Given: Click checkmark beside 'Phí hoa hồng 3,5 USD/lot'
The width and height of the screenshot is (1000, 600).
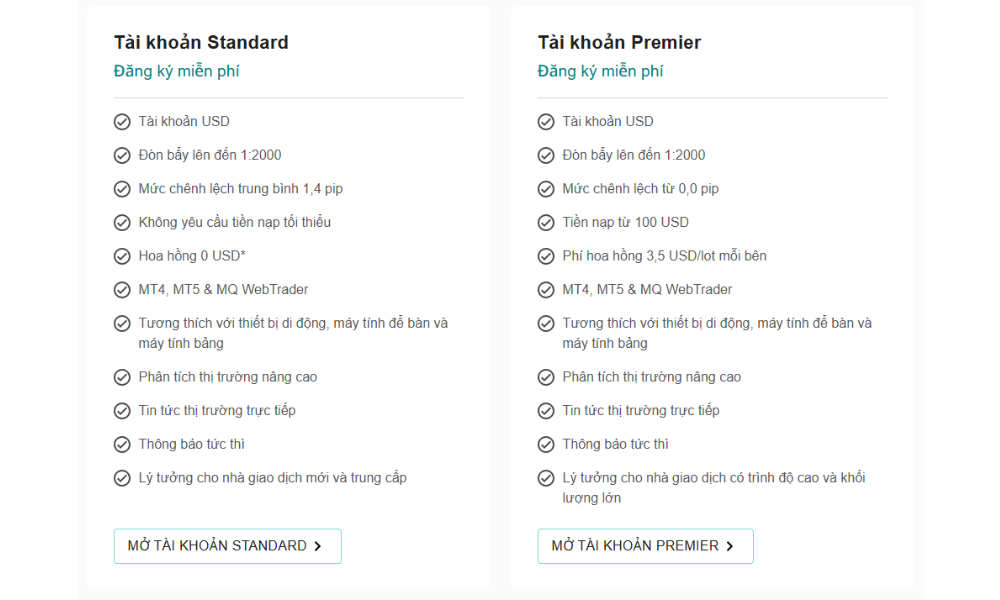Looking at the screenshot, I should 546,256.
